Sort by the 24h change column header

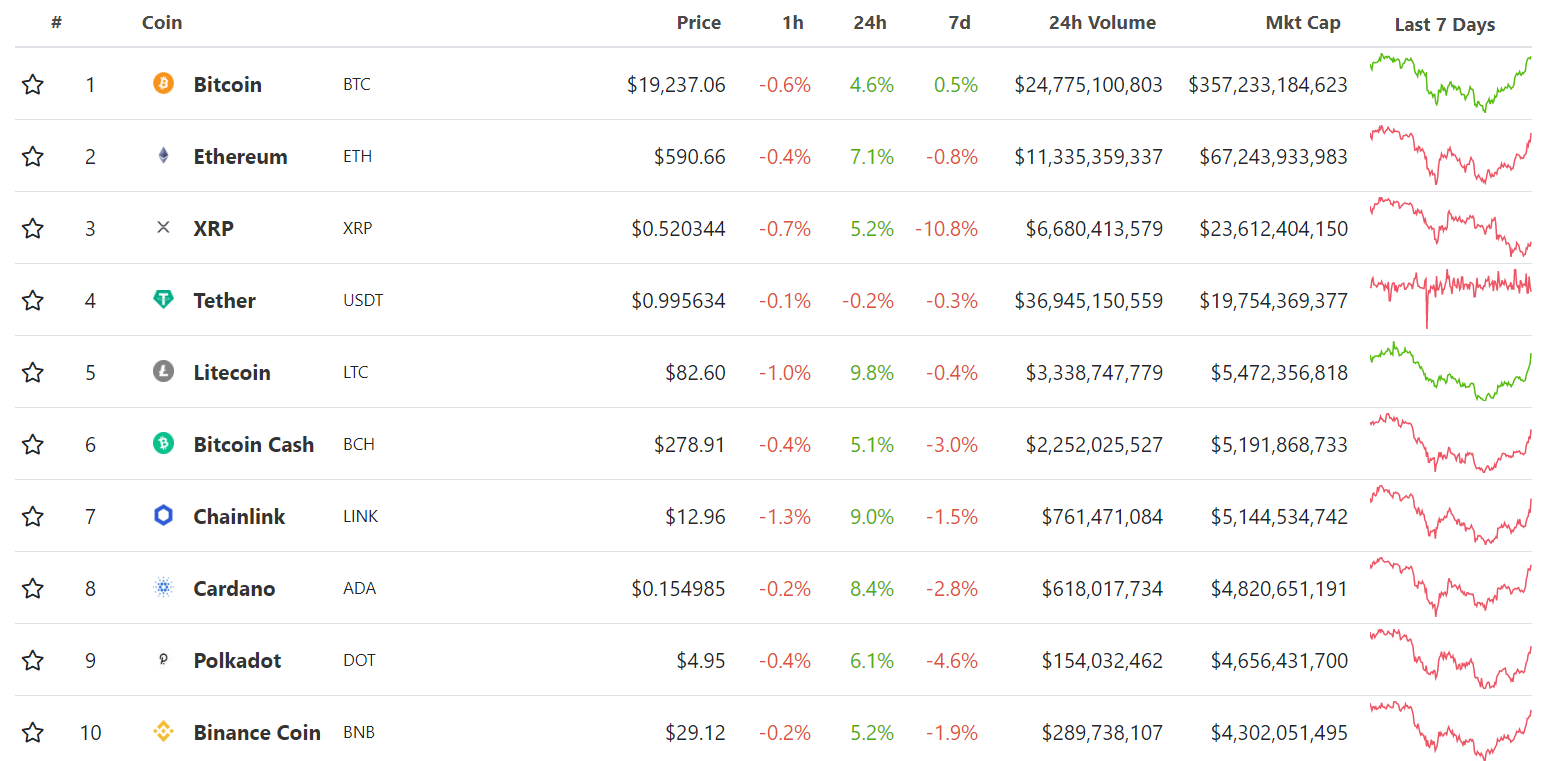(870, 22)
